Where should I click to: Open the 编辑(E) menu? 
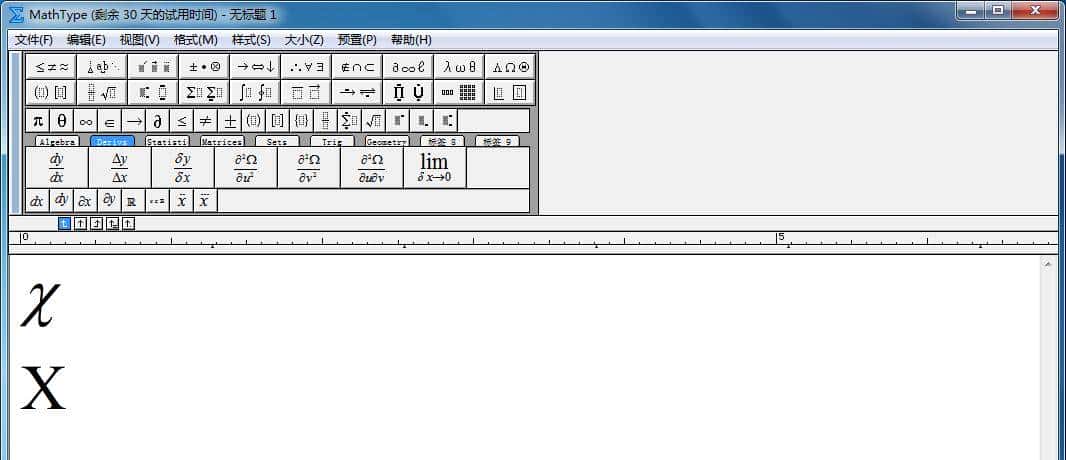(x=86, y=40)
